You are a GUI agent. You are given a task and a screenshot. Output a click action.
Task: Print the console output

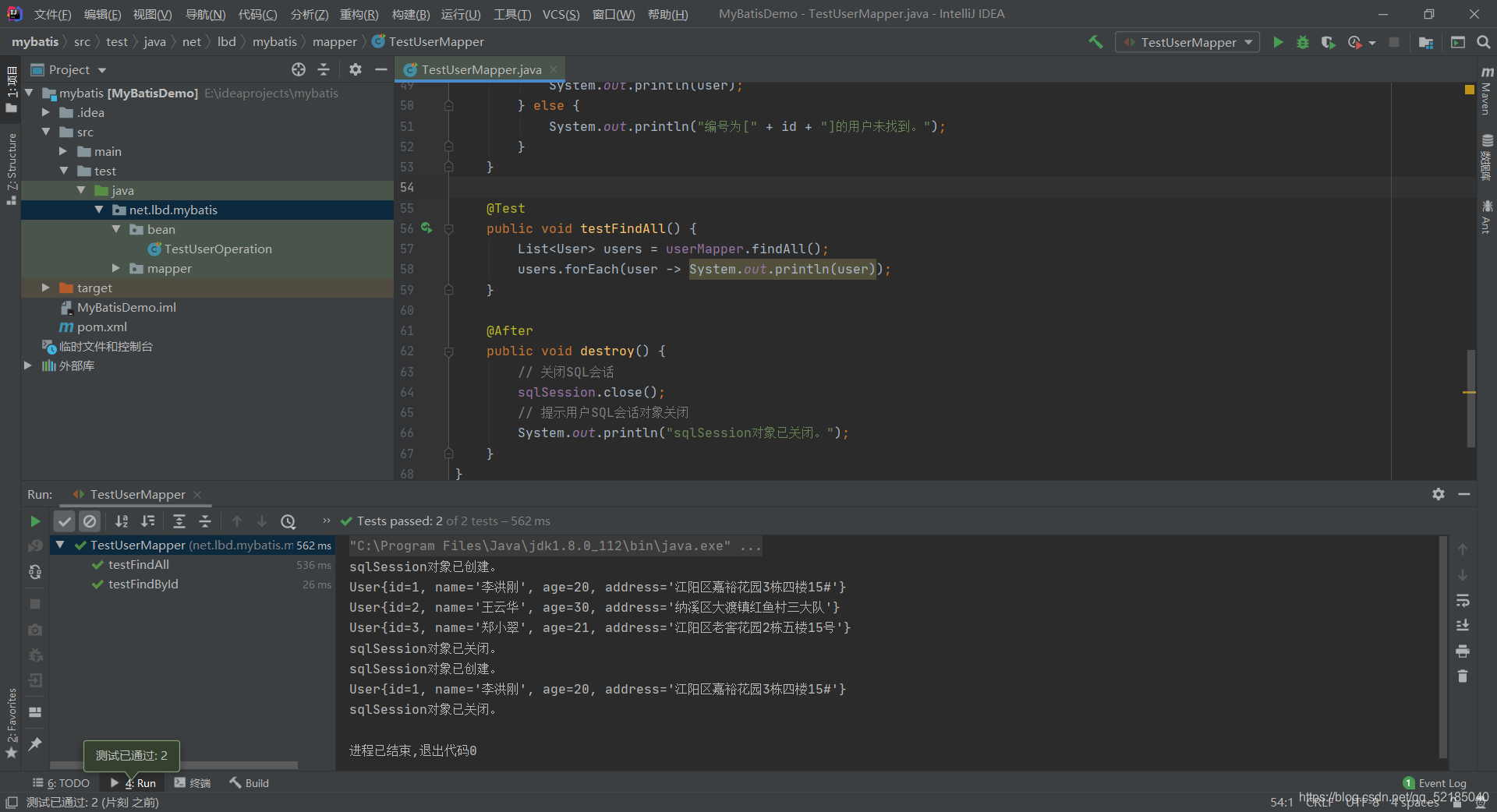pos(1463,651)
